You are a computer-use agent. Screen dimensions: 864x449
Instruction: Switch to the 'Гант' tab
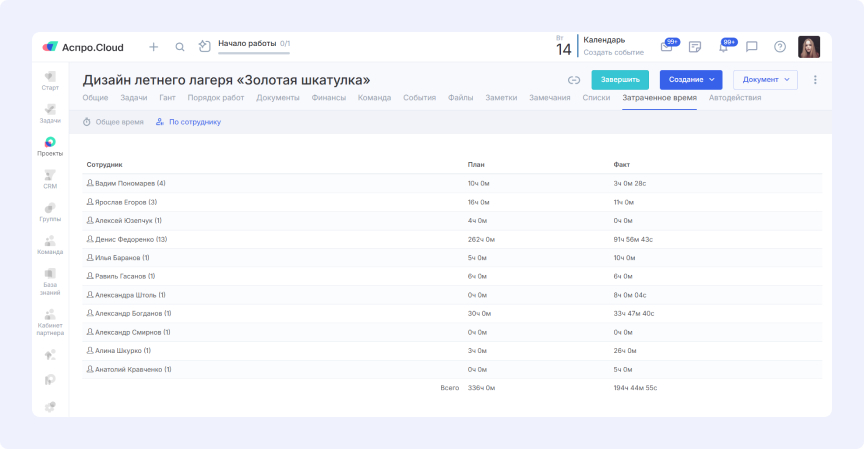(167, 98)
